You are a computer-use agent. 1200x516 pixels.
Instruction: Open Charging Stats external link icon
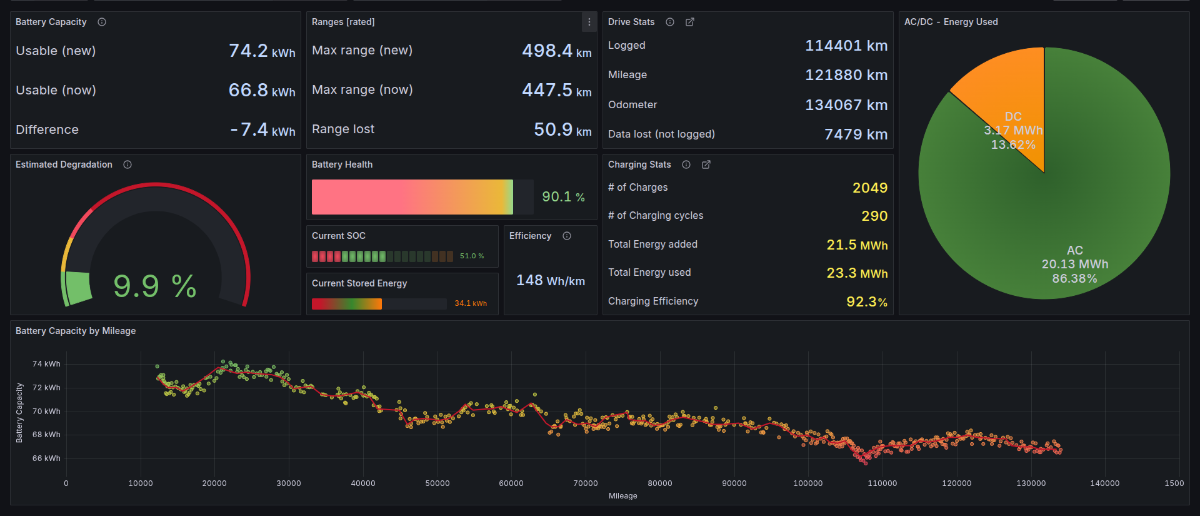(x=706, y=165)
